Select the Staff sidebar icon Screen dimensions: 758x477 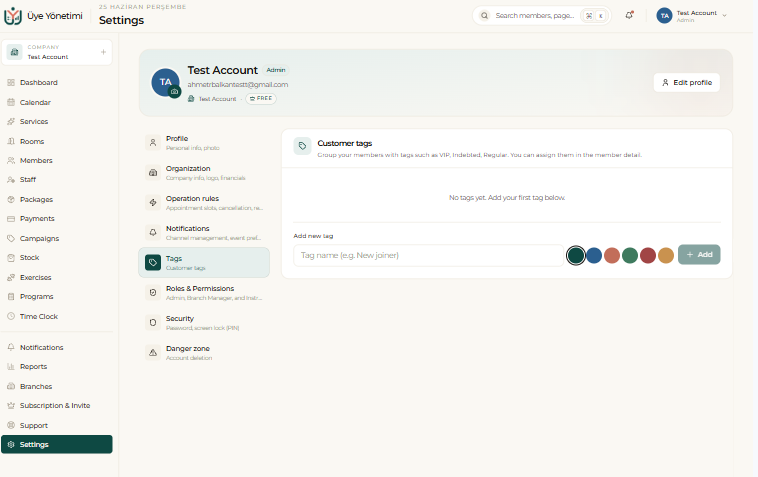[x=11, y=180]
